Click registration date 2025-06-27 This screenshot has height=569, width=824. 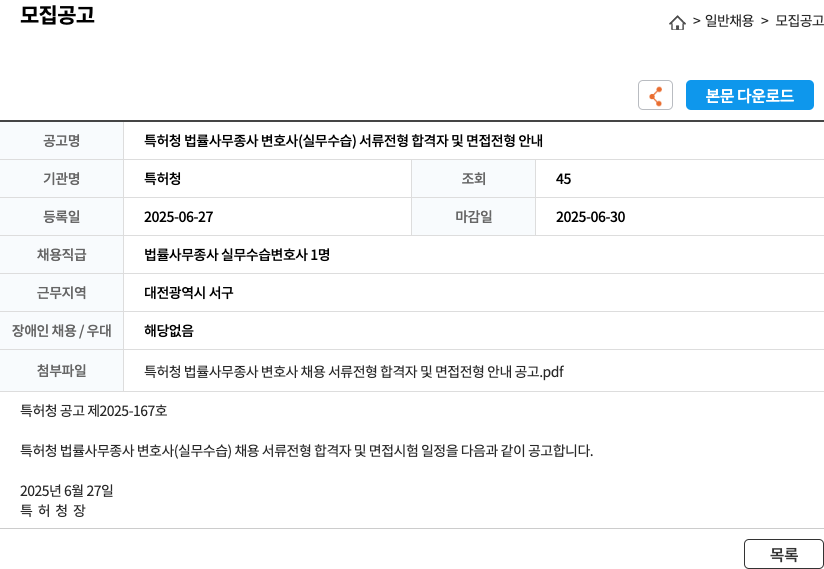point(179,217)
